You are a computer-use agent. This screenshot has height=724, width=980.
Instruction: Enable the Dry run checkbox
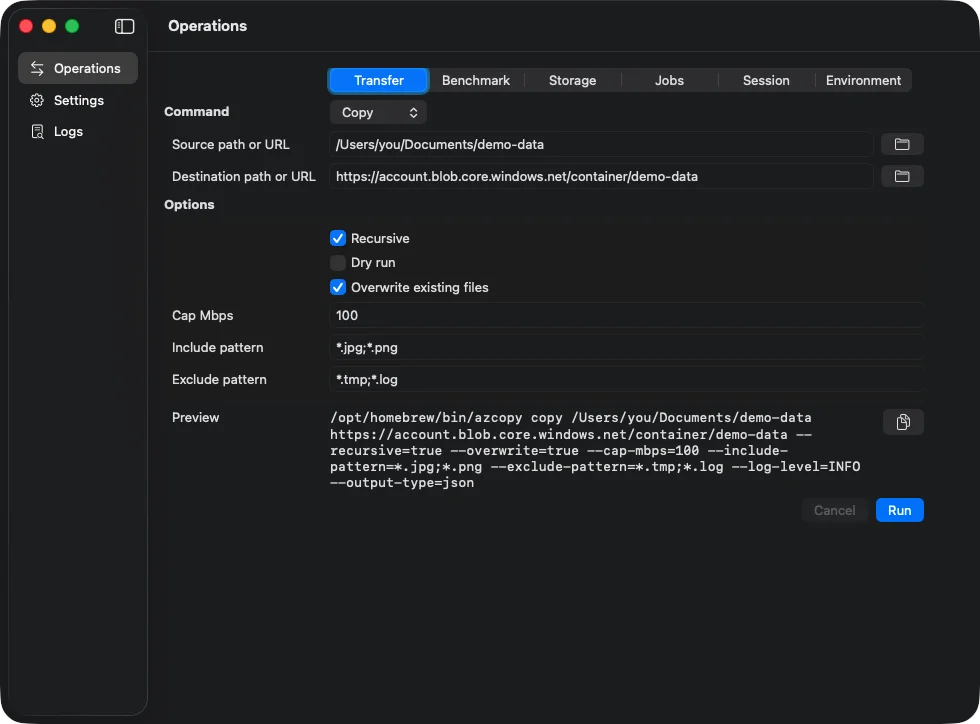tap(338, 263)
